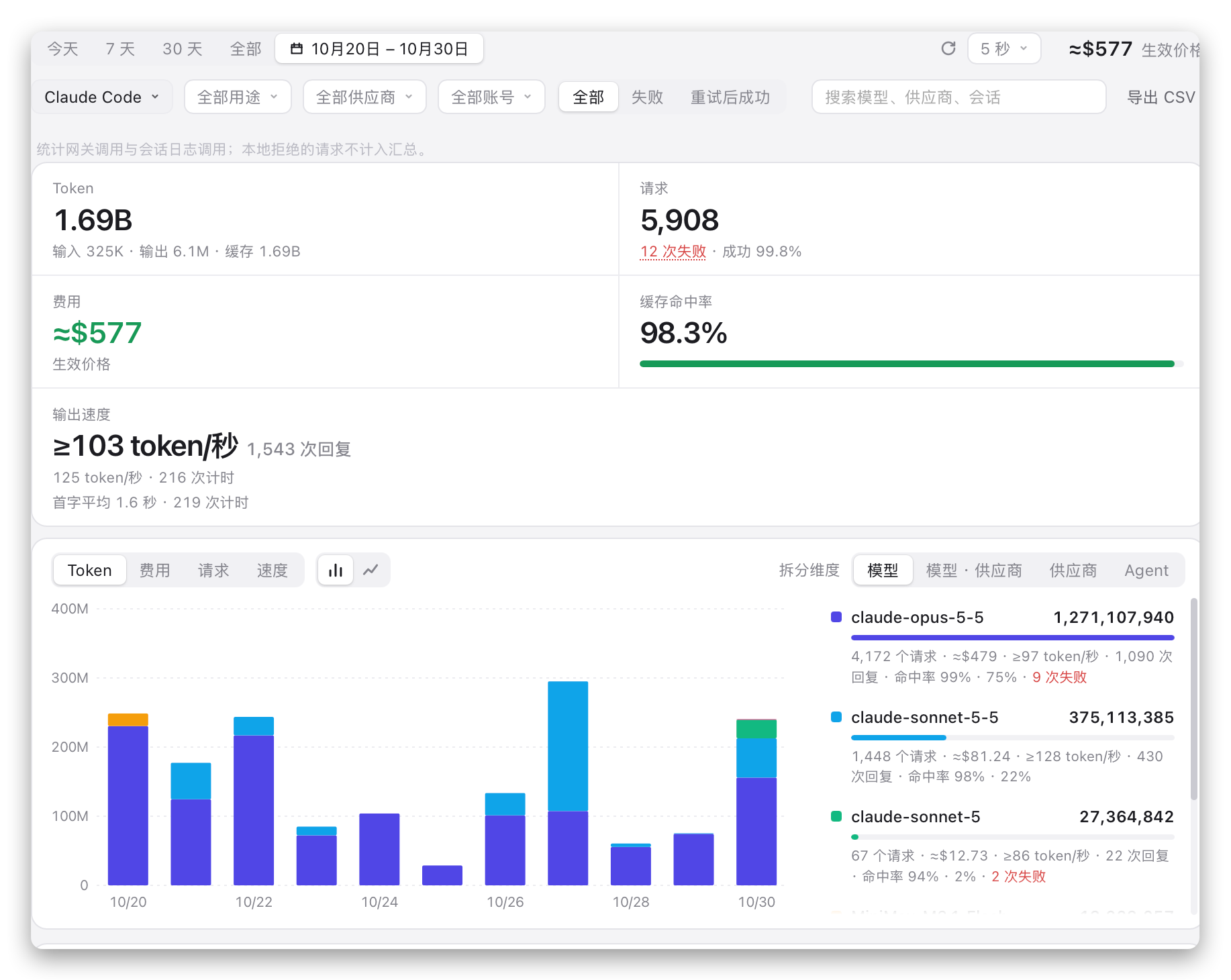The width and height of the screenshot is (1231, 980).
Task: Switch chart metric to 请求
Action: click(213, 571)
